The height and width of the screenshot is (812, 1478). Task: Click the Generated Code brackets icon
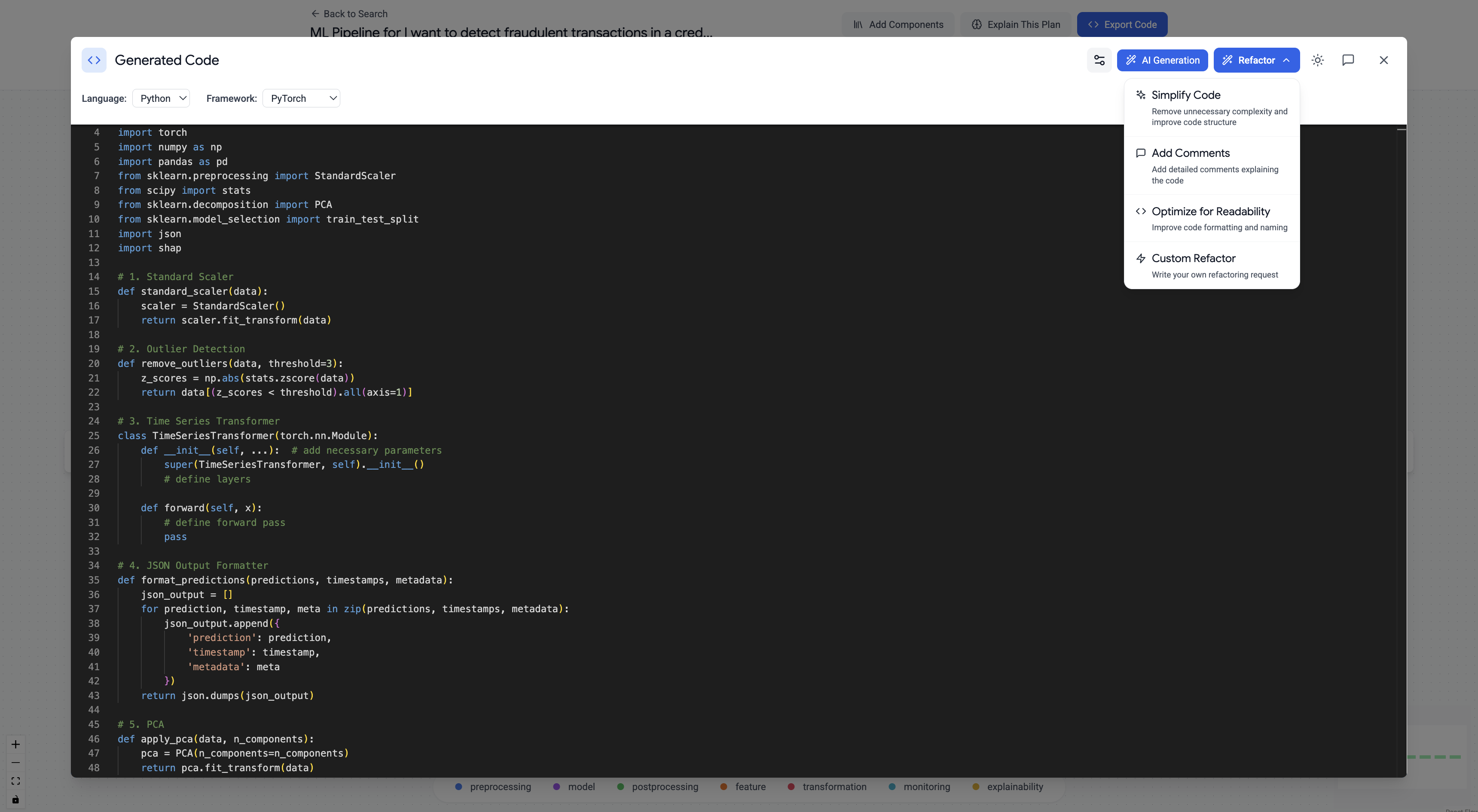tap(94, 60)
